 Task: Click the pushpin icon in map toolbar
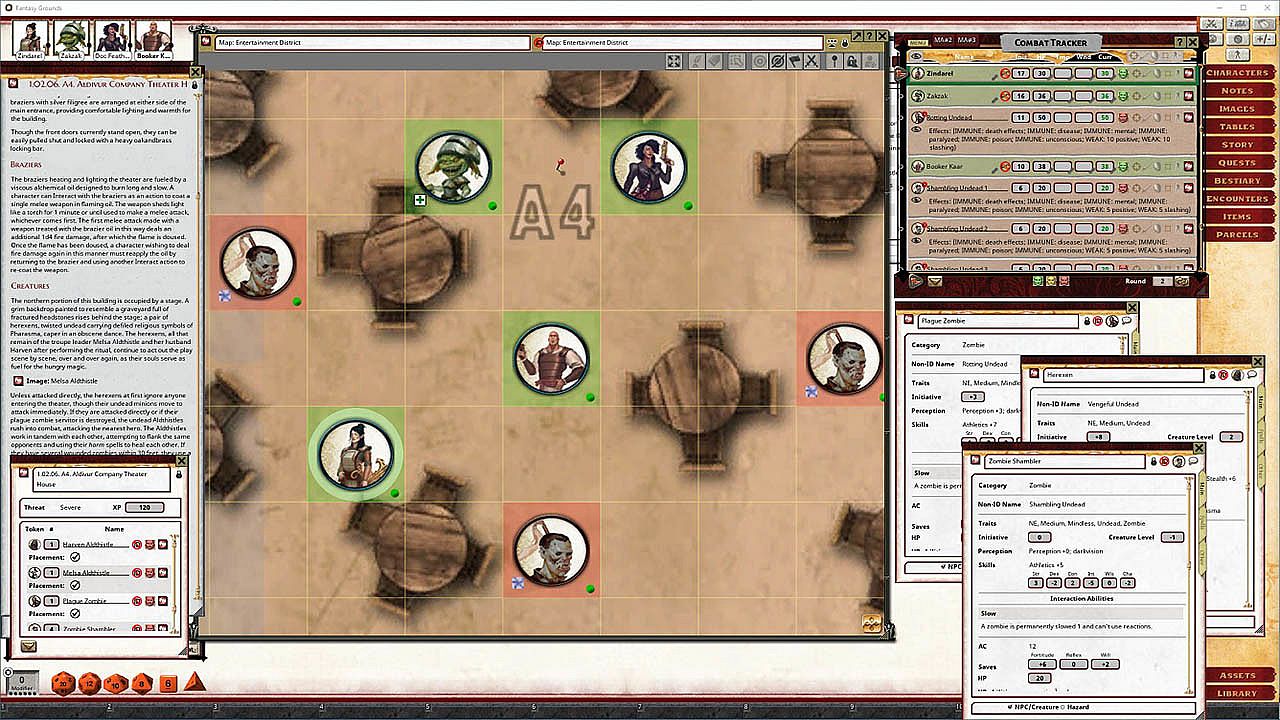[x=832, y=62]
